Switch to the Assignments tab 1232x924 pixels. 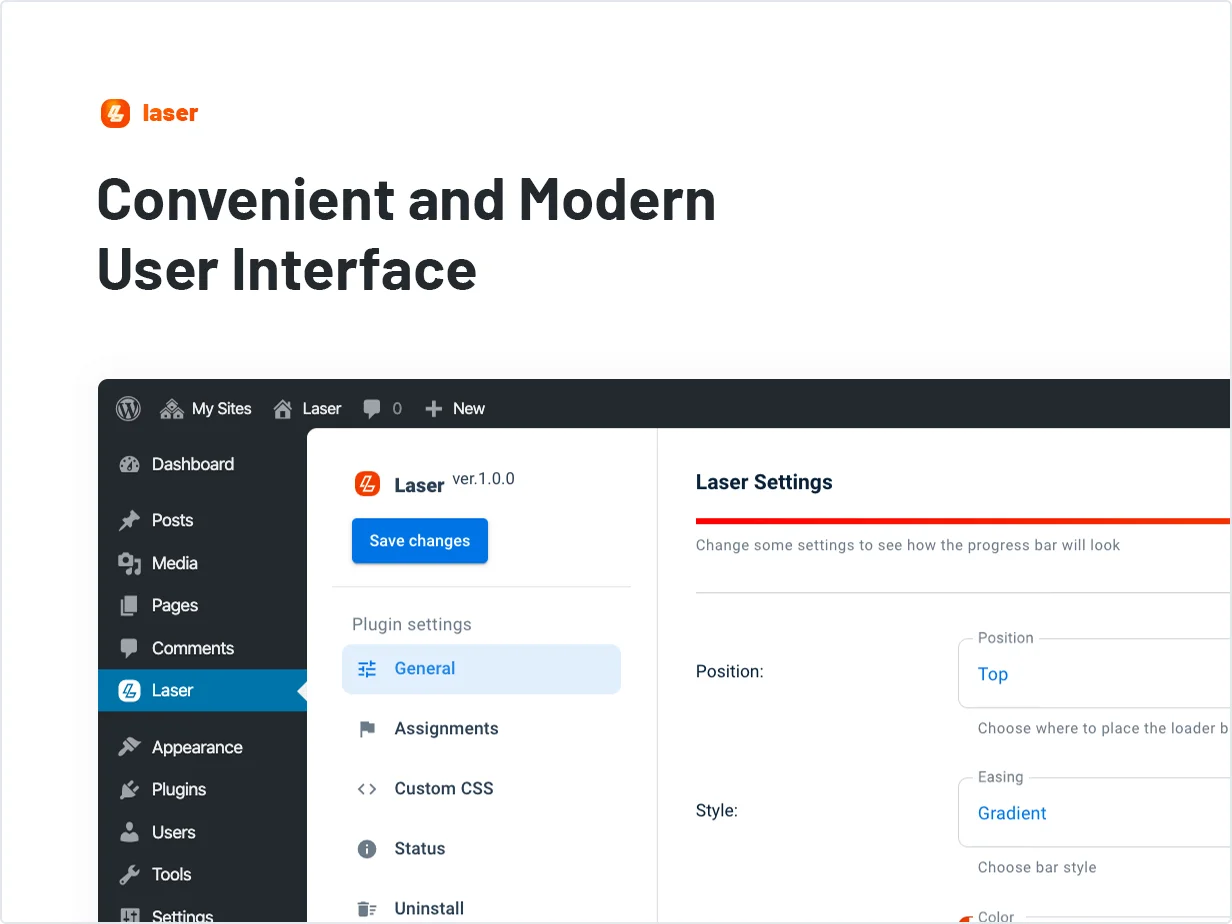click(445, 729)
